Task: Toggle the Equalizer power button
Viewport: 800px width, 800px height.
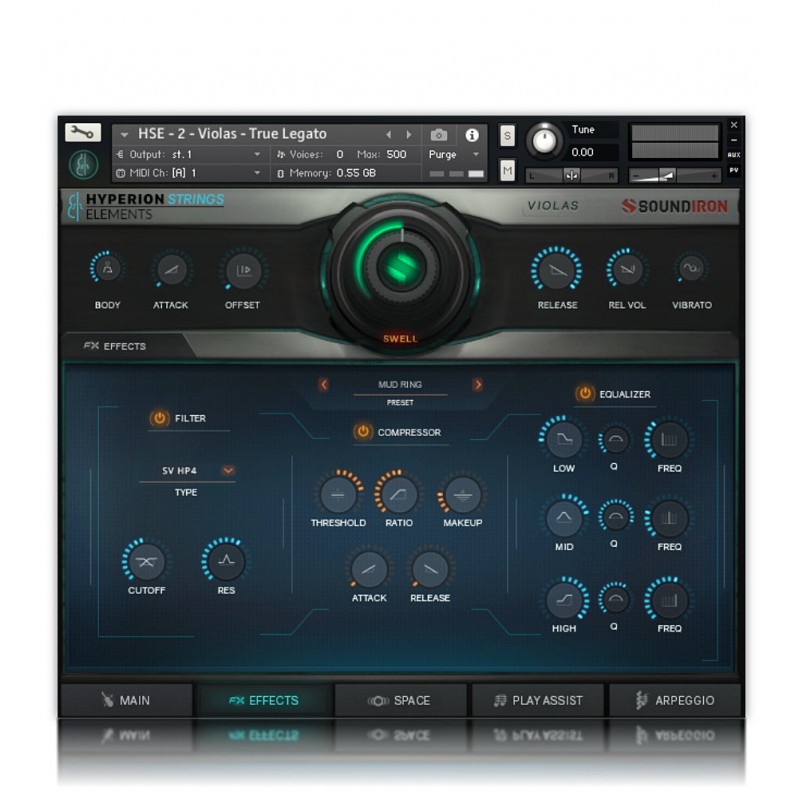Action: tap(584, 394)
